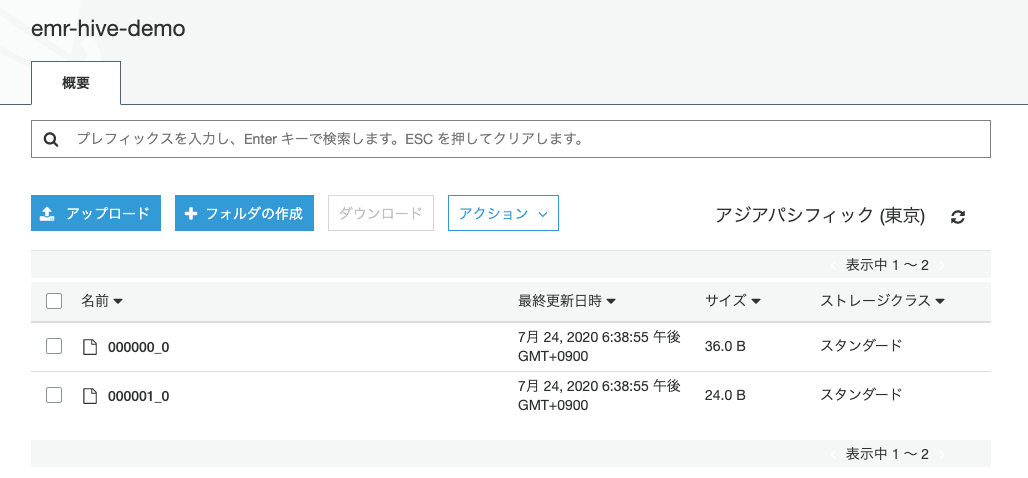
Task: Click the top pagination next arrow
Action: (941, 266)
